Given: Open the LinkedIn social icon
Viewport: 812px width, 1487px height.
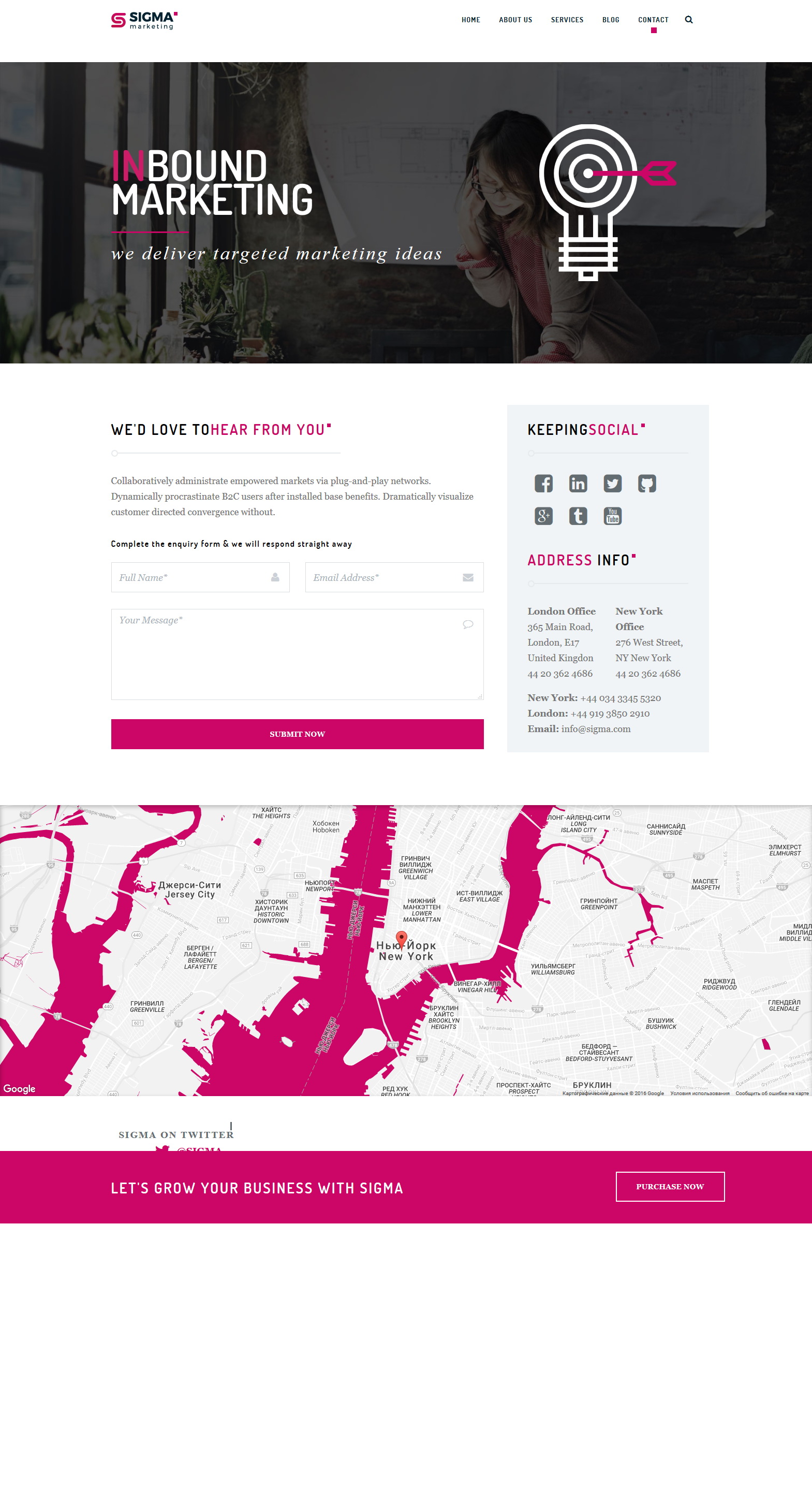Looking at the screenshot, I should pos(578,483).
